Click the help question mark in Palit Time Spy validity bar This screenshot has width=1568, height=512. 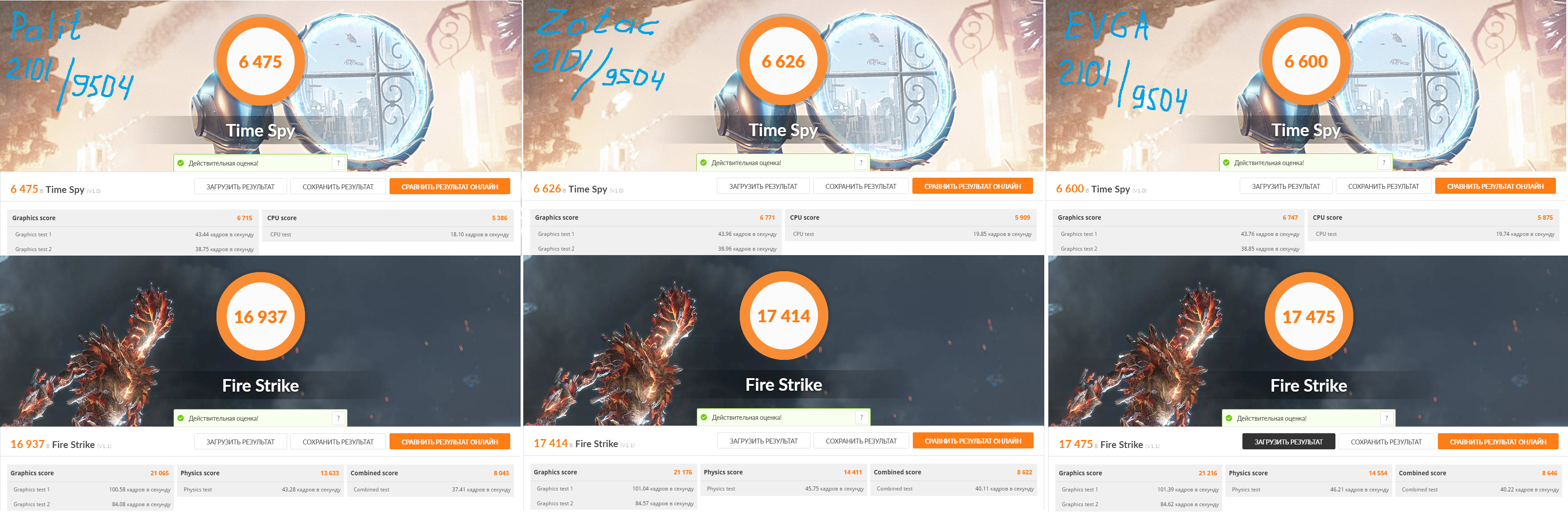(x=339, y=163)
